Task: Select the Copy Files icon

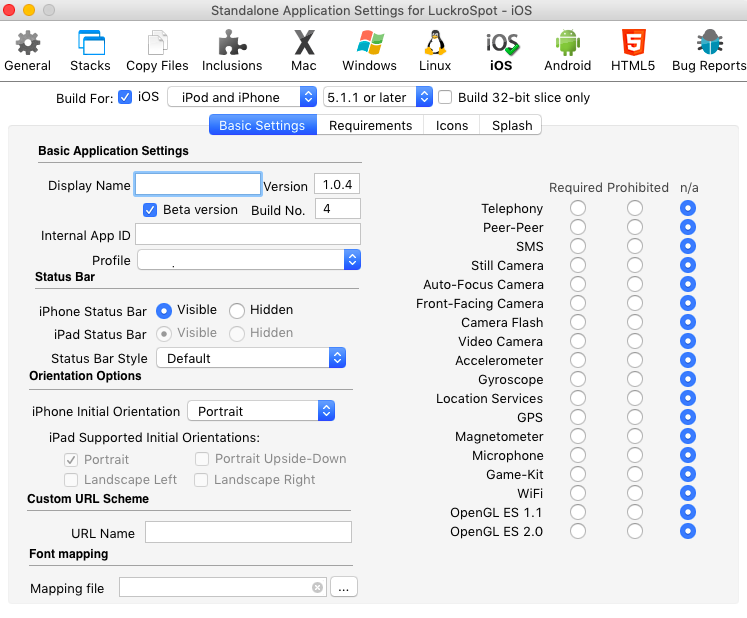Action: click(157, 50)
